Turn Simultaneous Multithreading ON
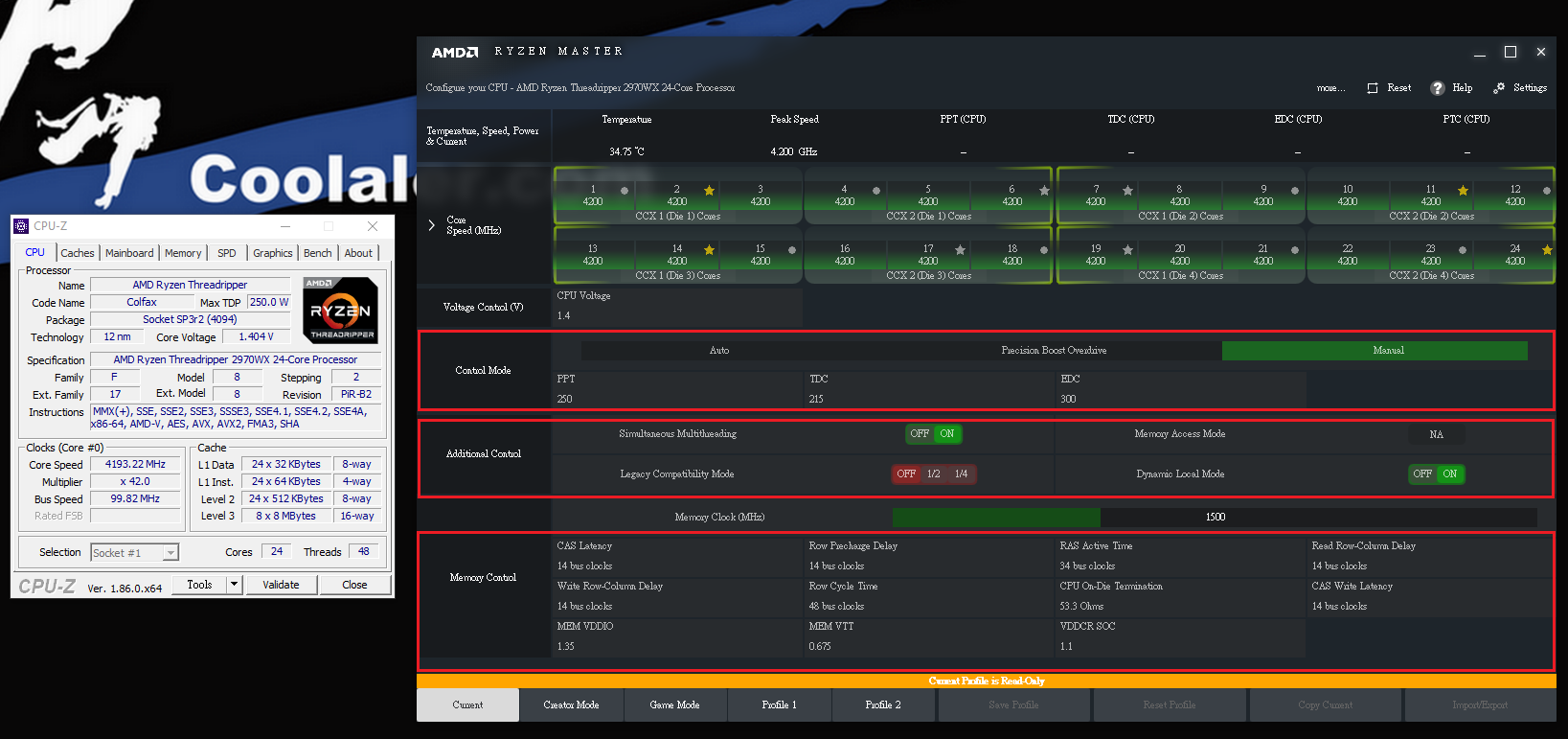Screen dimensions: 1568x739 (947, 434)
